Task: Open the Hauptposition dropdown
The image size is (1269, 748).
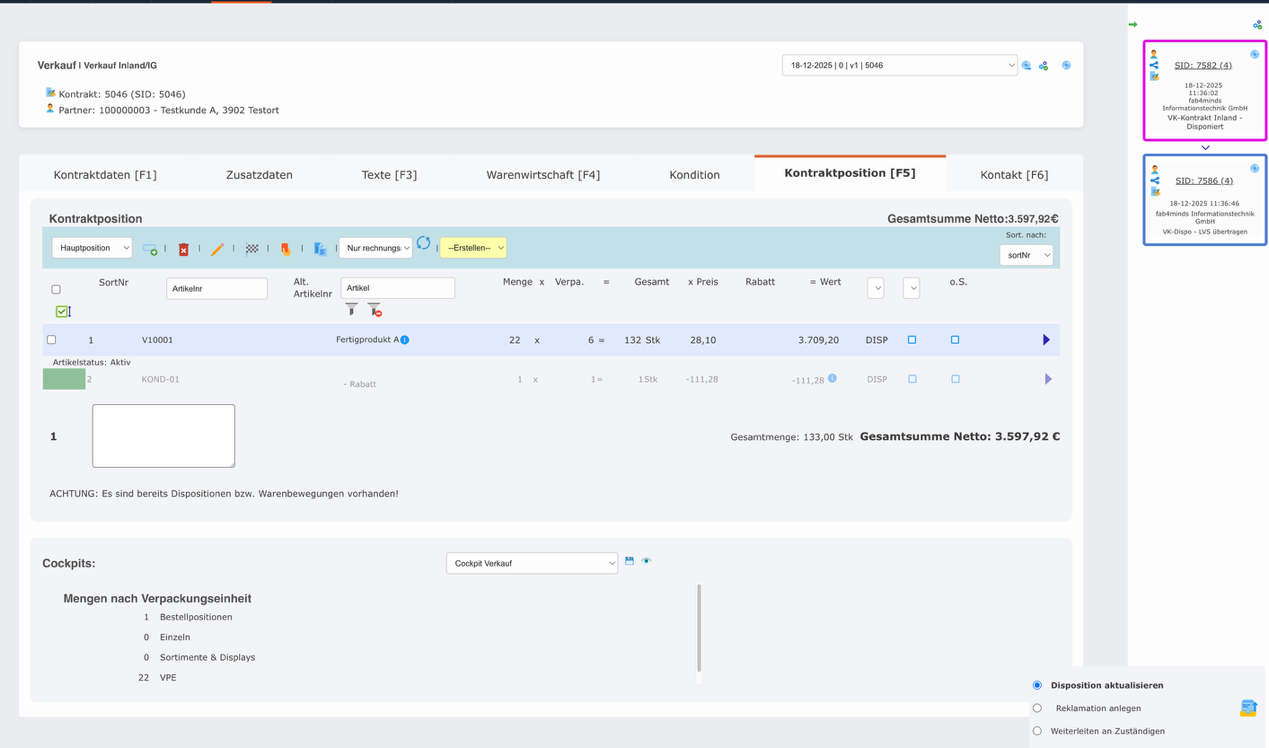Action: coord(92,248)
